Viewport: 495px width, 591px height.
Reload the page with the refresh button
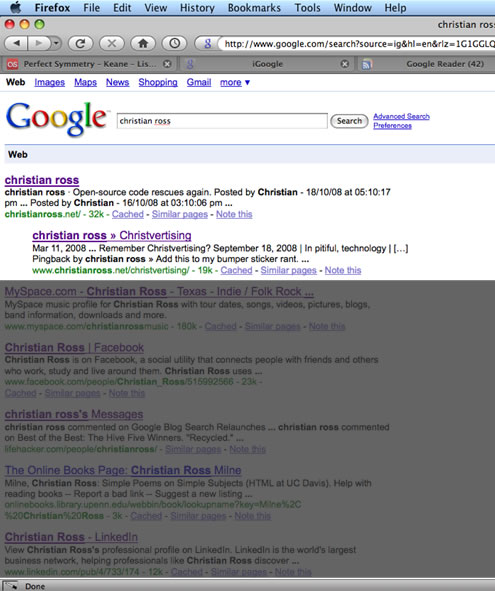(x=81, y=43)
